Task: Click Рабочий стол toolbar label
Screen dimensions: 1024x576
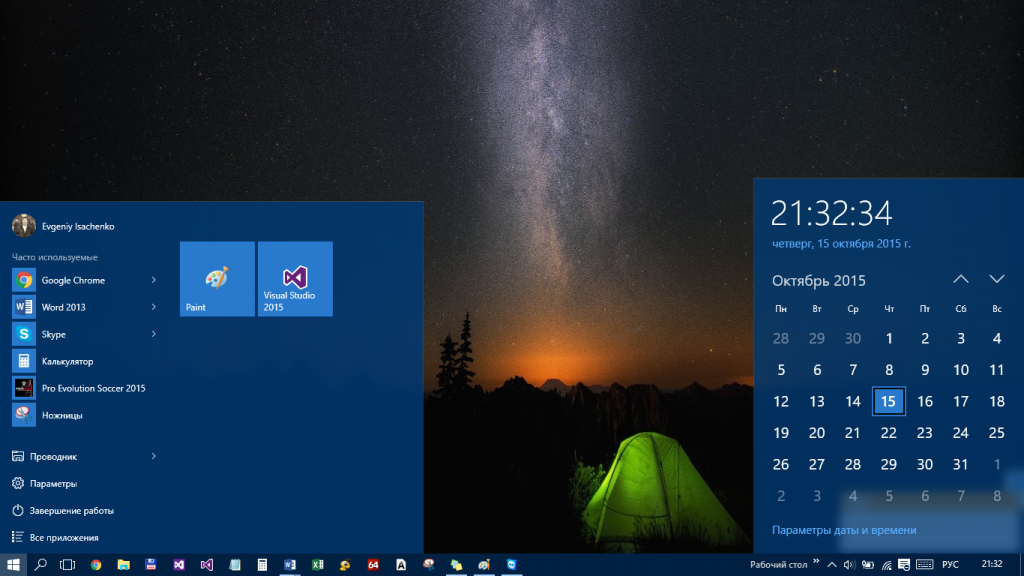Action: pos(778,564)
